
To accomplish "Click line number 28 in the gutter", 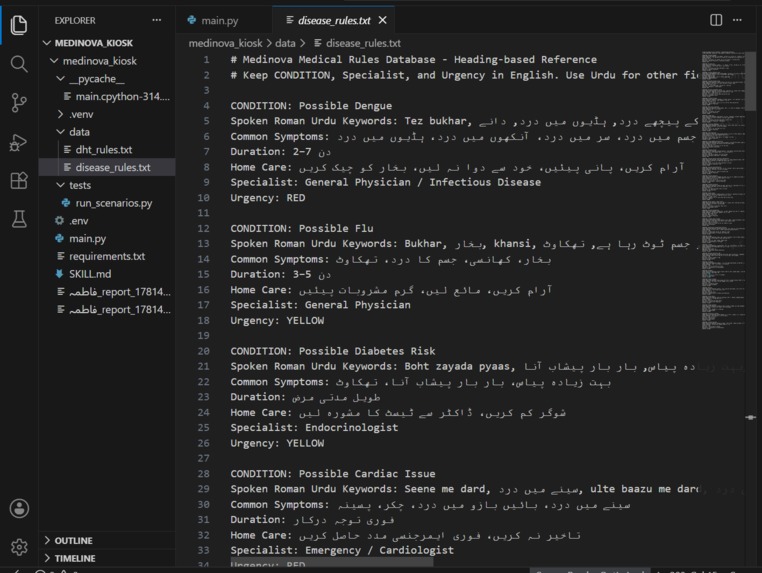I will point(204,473).
